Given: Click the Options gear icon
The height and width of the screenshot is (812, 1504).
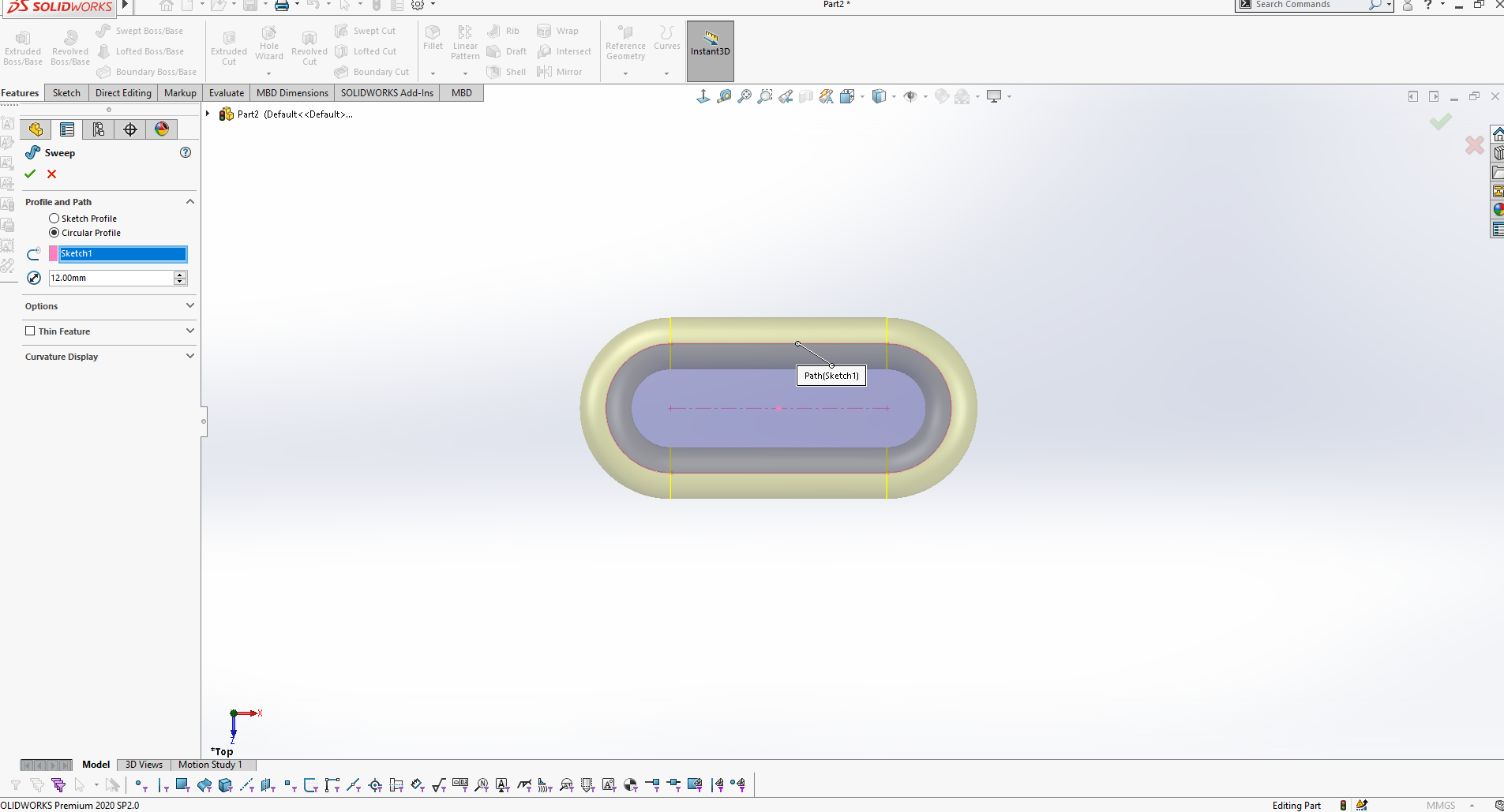Looking at the screenshot, I should coord(418,6).
